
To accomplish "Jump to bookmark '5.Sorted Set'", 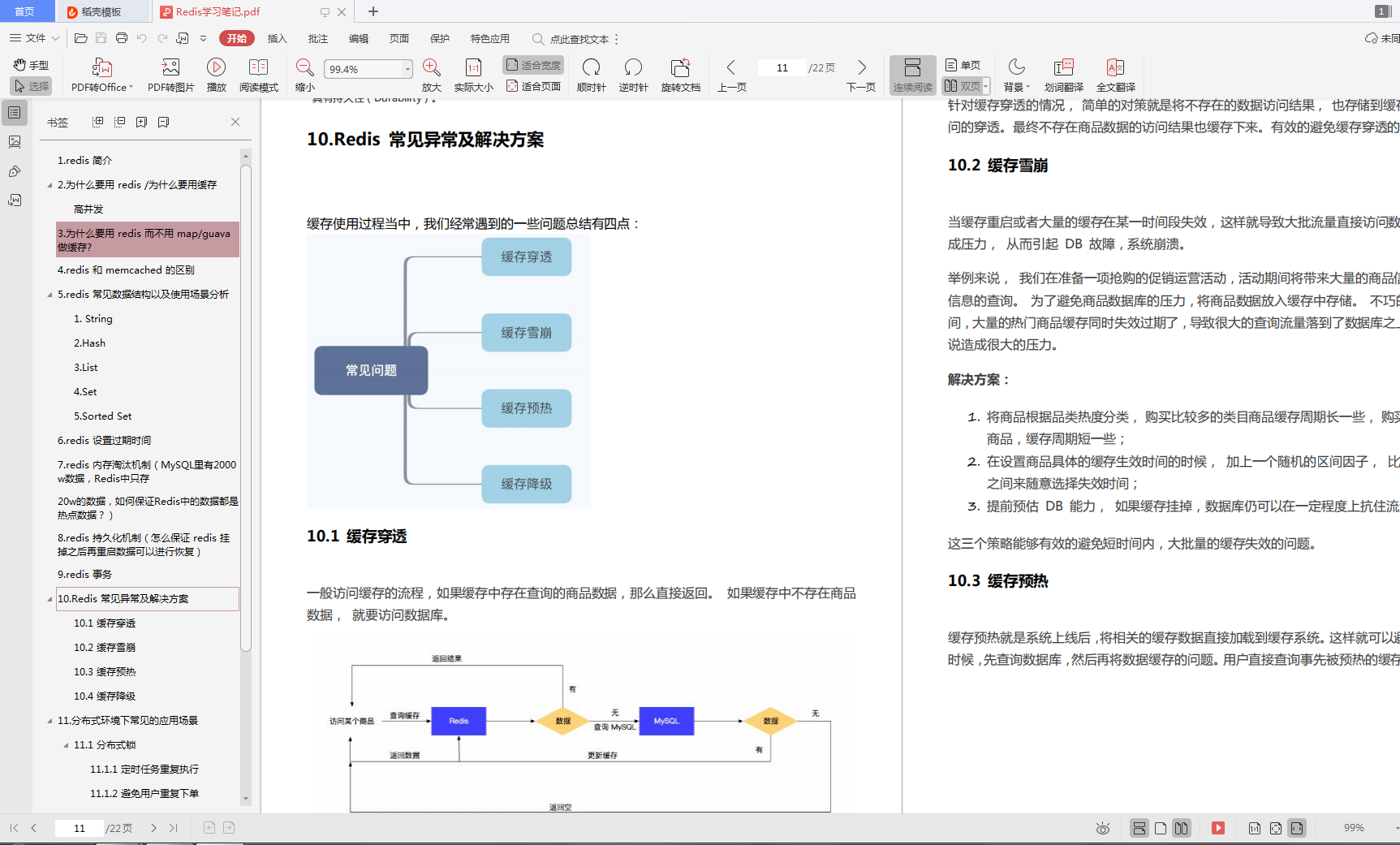I will (102, 416).
